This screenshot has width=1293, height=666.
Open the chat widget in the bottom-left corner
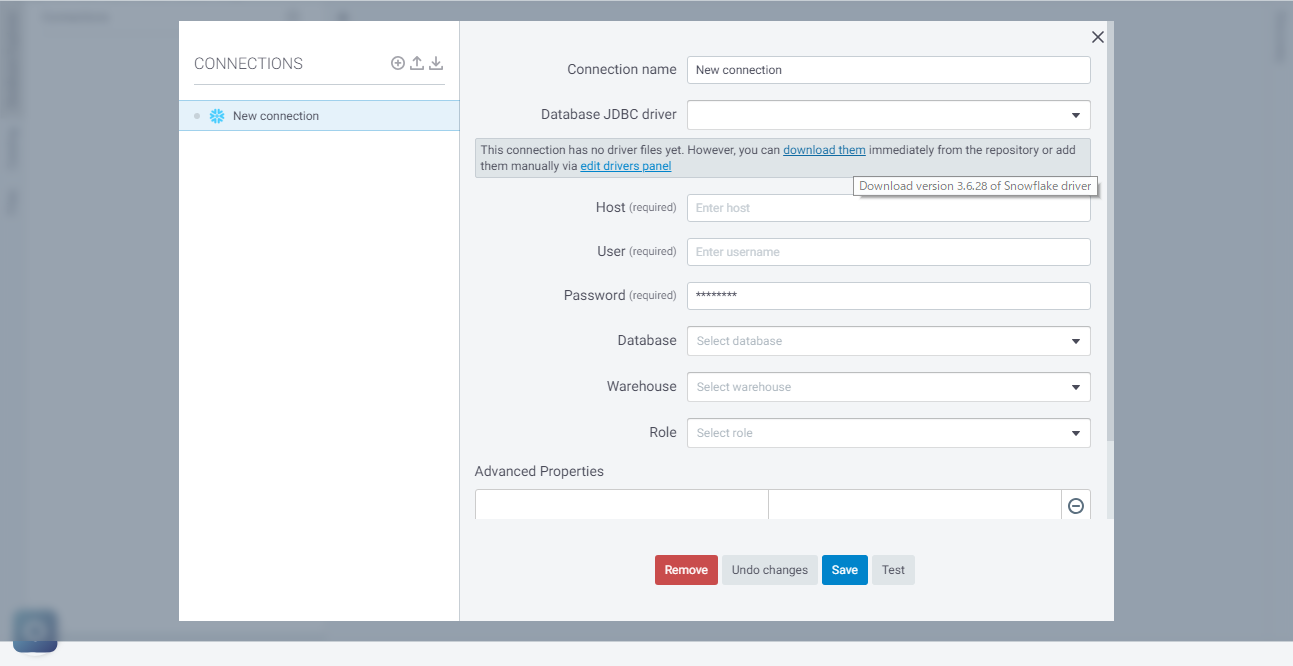[35, 631]
